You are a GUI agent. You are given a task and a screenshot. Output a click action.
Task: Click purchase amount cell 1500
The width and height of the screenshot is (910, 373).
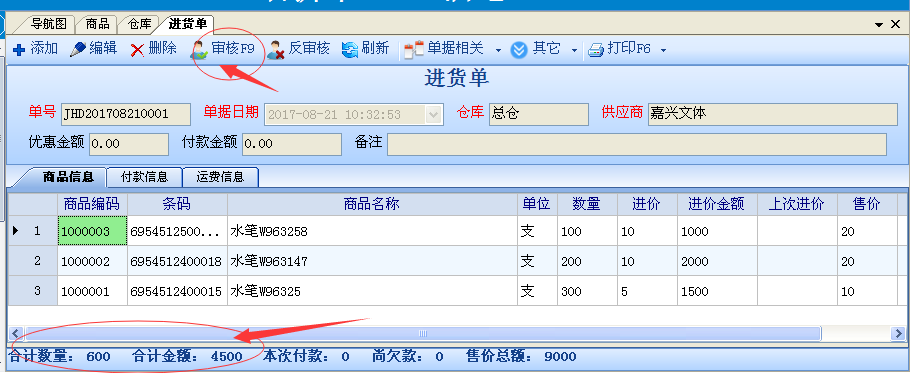pos(717,291)
